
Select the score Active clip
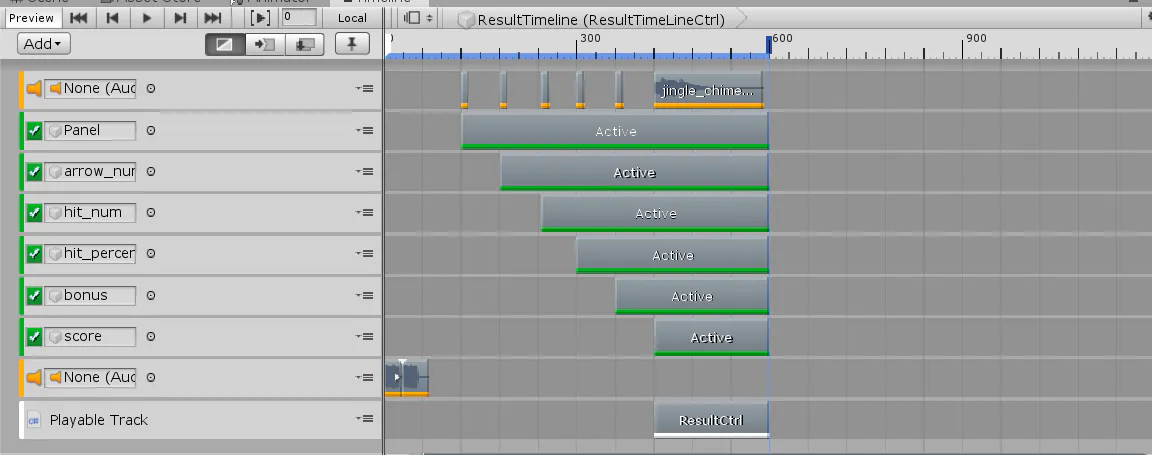(x=711, y=337)
